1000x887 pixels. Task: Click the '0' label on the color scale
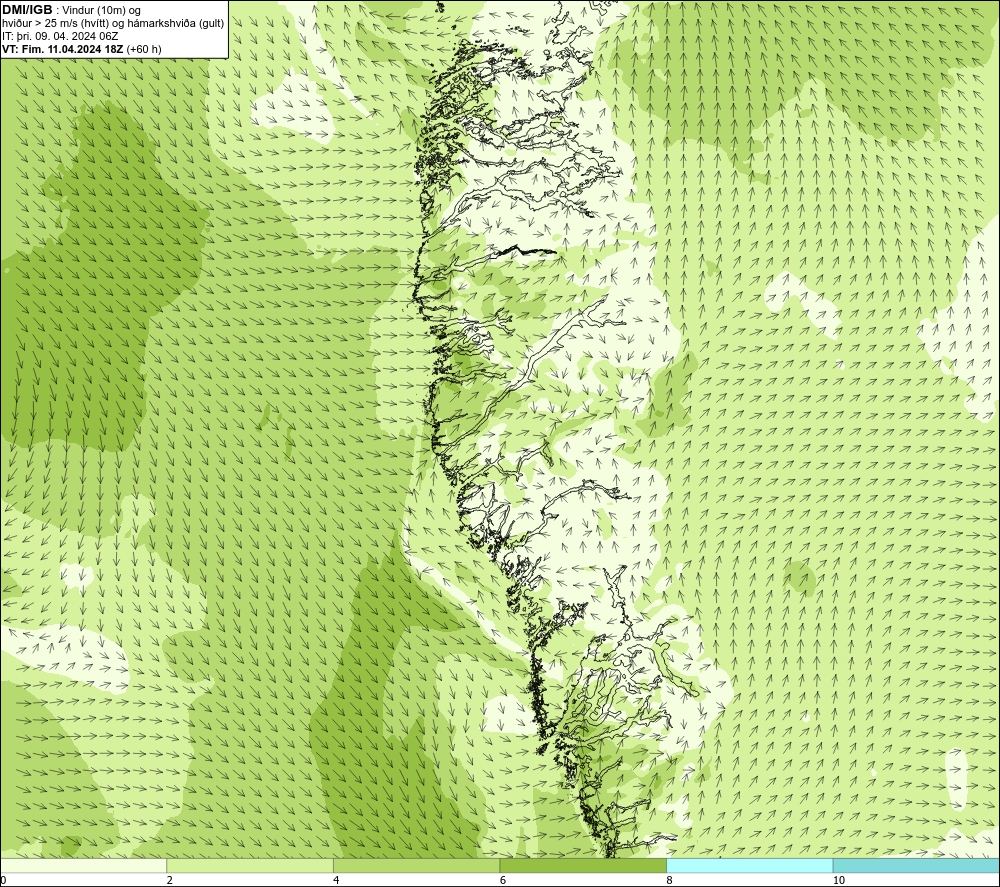tap(3, 880)
